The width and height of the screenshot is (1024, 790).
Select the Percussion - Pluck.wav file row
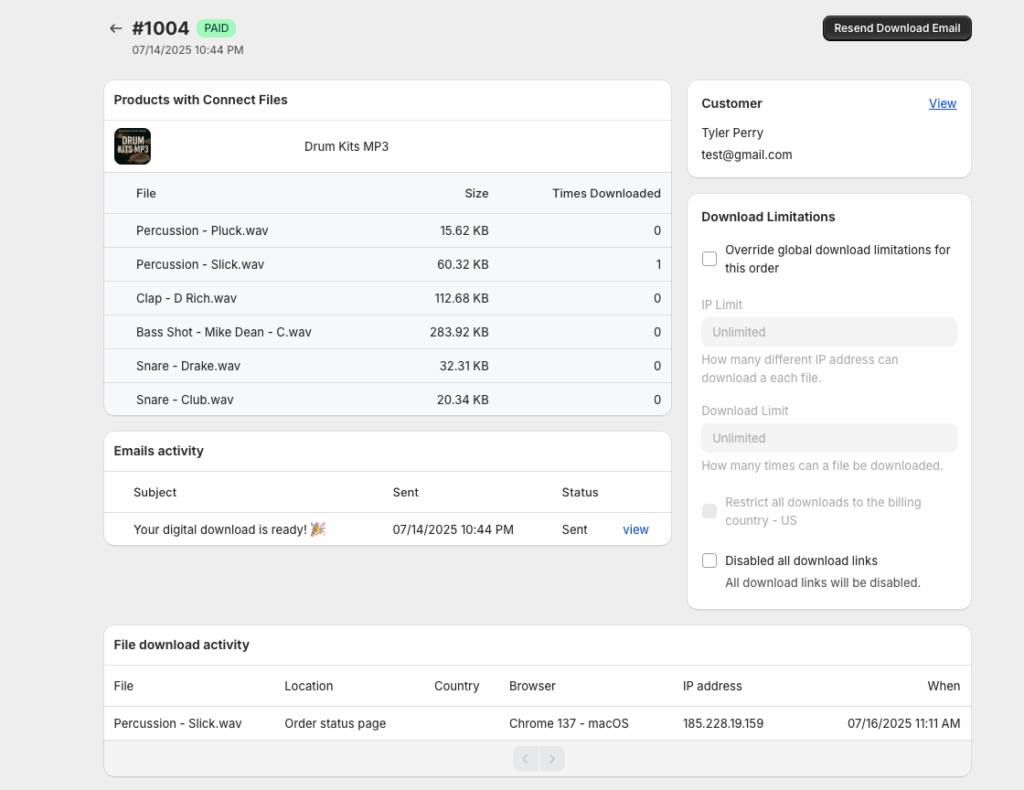[387, 230]
